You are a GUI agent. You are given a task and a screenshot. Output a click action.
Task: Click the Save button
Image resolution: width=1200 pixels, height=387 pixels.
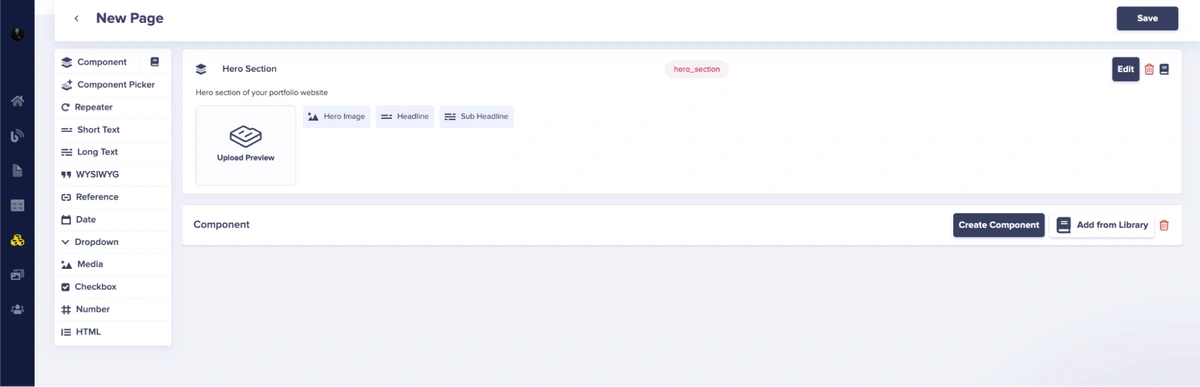point(1147,18)
